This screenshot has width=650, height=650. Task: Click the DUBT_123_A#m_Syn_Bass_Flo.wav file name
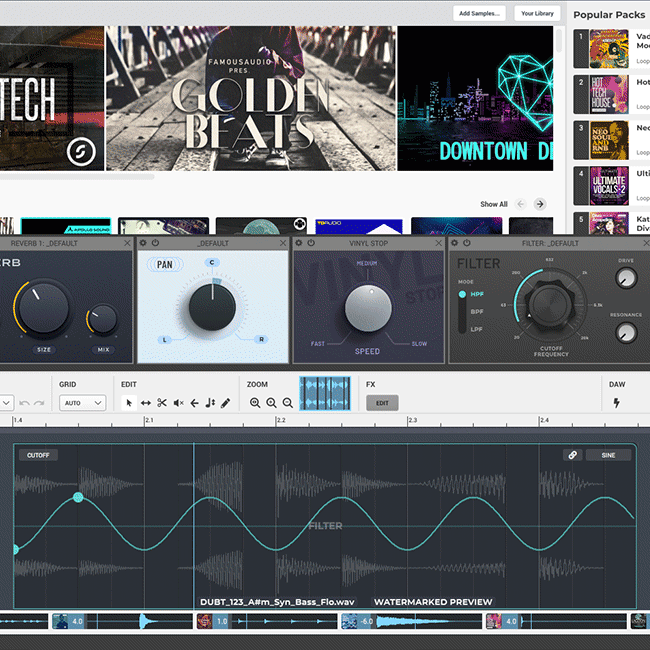(x=277, y=602)
